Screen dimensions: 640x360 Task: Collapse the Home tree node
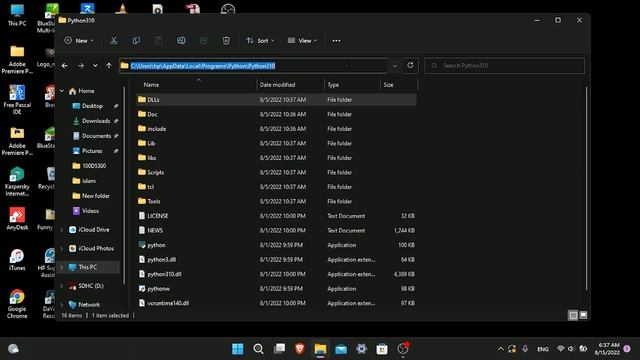pos(62,91)
